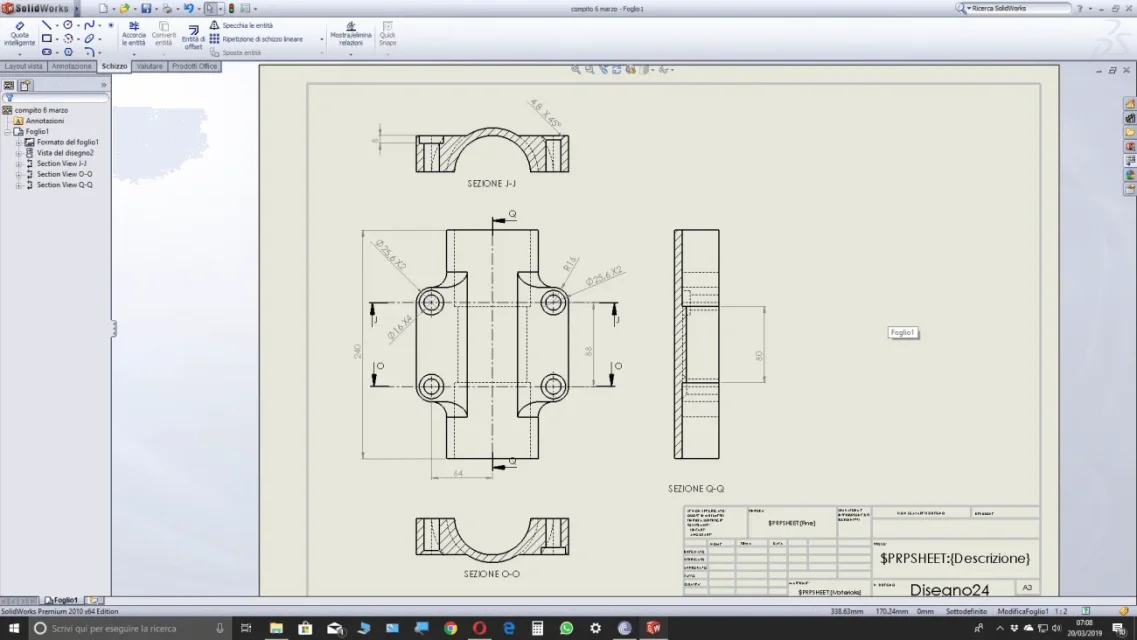Click the Options icon in top toolbar
This screenshot has width=1137, height=640.
tap(245, 9)
